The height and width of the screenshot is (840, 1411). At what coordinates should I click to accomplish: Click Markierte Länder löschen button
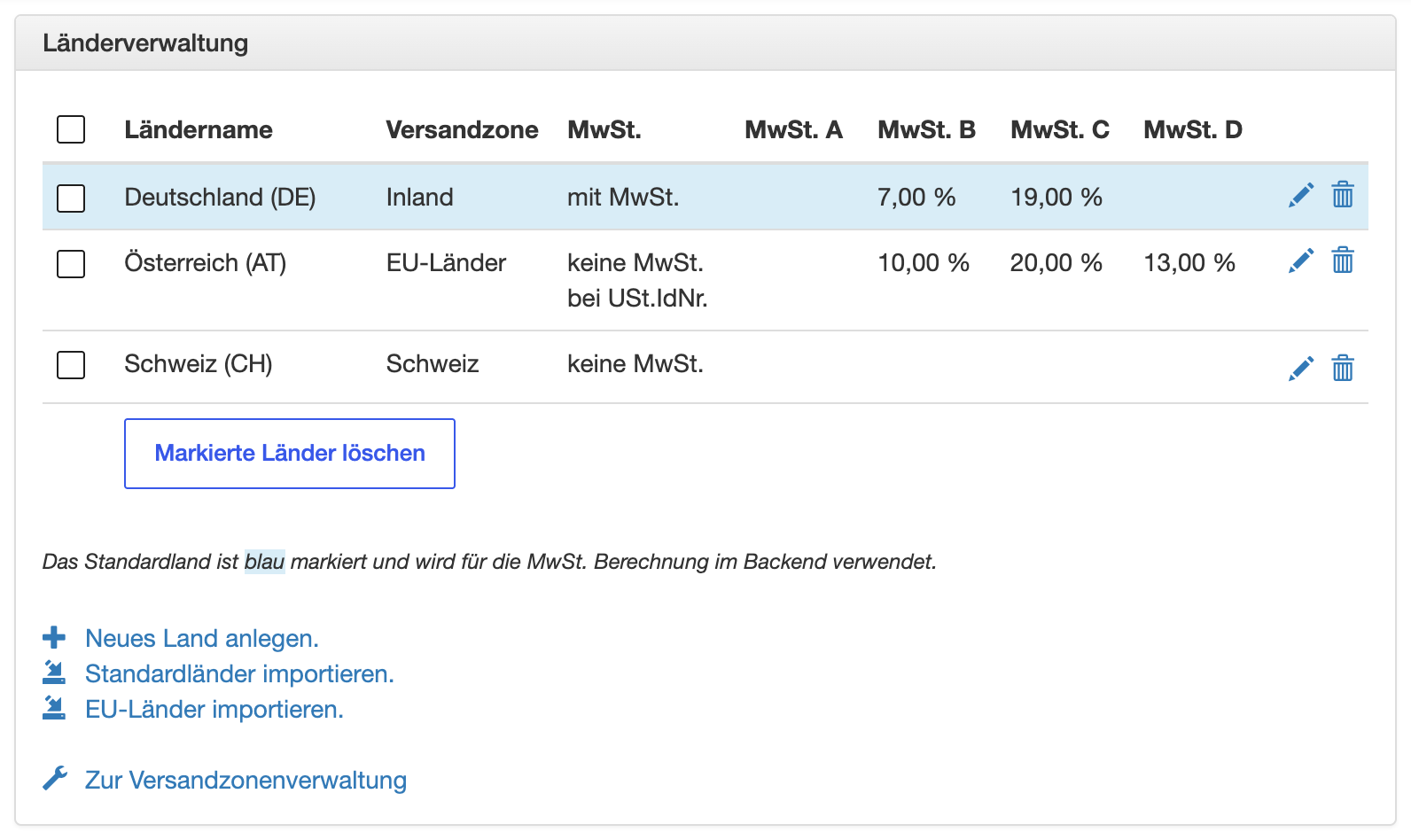(x=290, y=454)
